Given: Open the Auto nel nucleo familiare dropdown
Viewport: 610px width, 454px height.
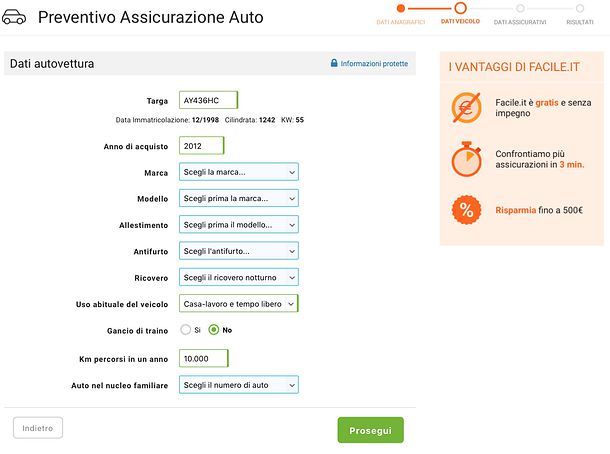Looking at the screenshot, I should 238,385.
